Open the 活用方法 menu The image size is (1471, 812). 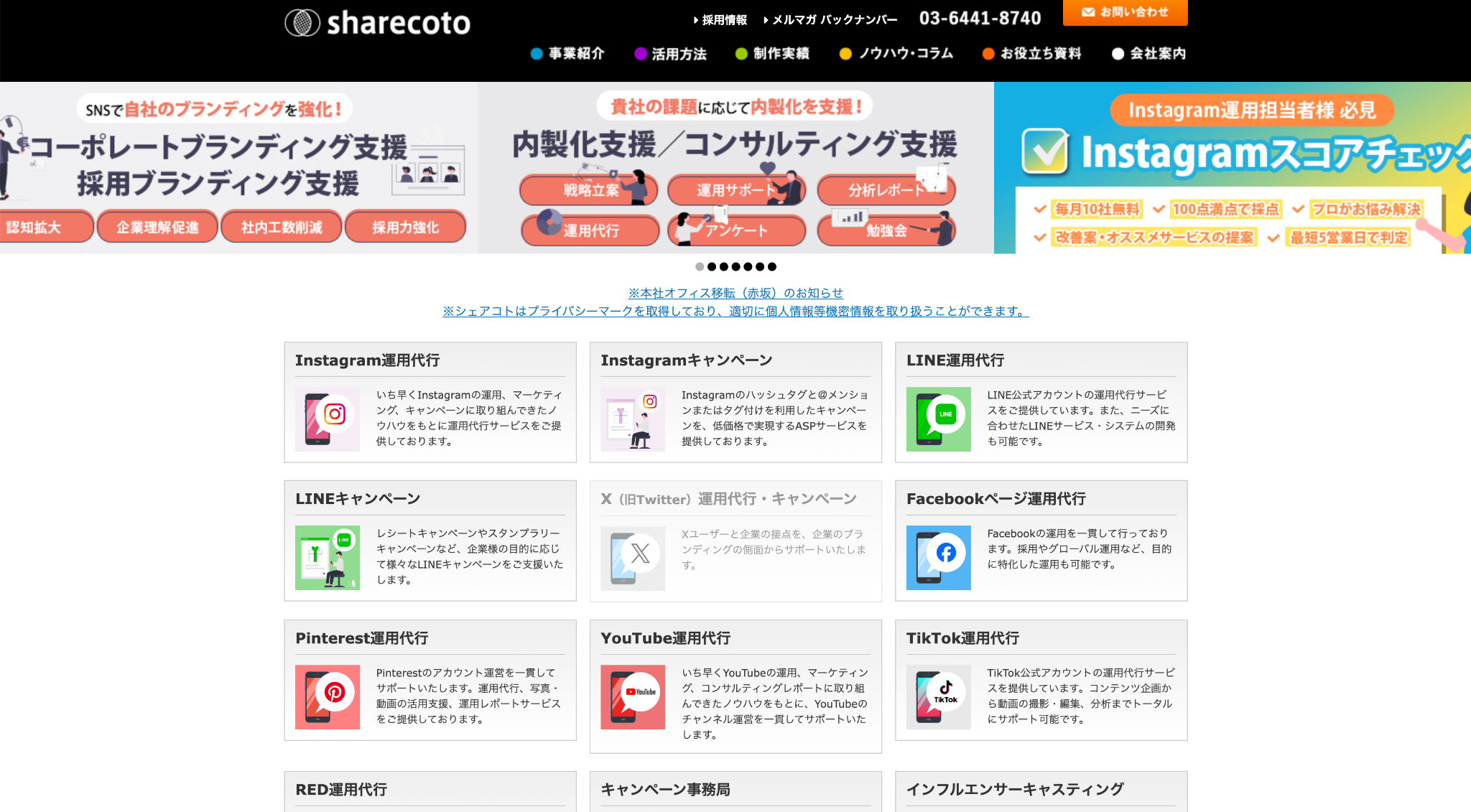tap(671, 54)
